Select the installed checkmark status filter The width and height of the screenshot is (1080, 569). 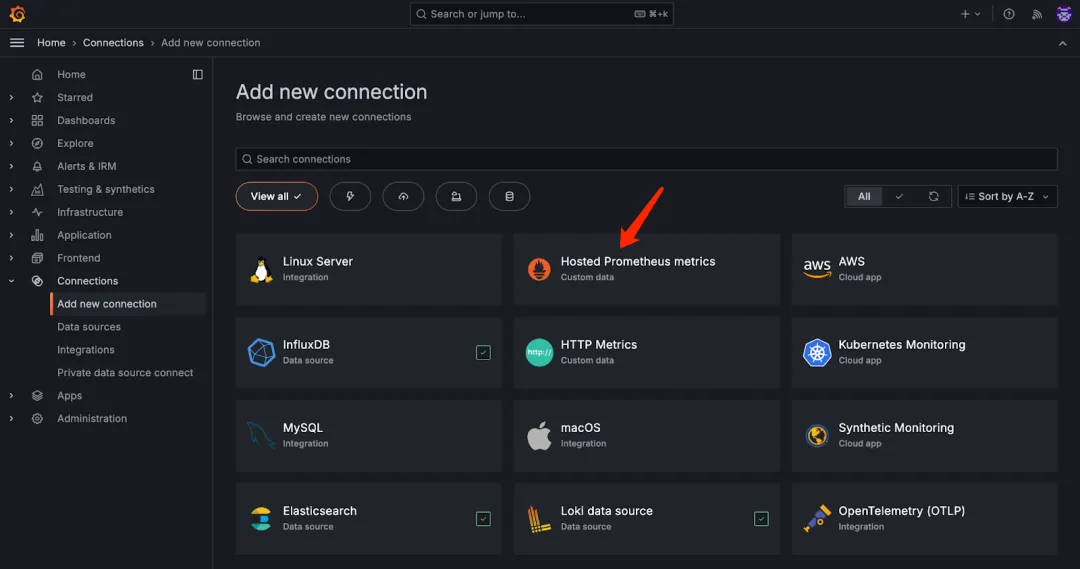coord(899,196)
